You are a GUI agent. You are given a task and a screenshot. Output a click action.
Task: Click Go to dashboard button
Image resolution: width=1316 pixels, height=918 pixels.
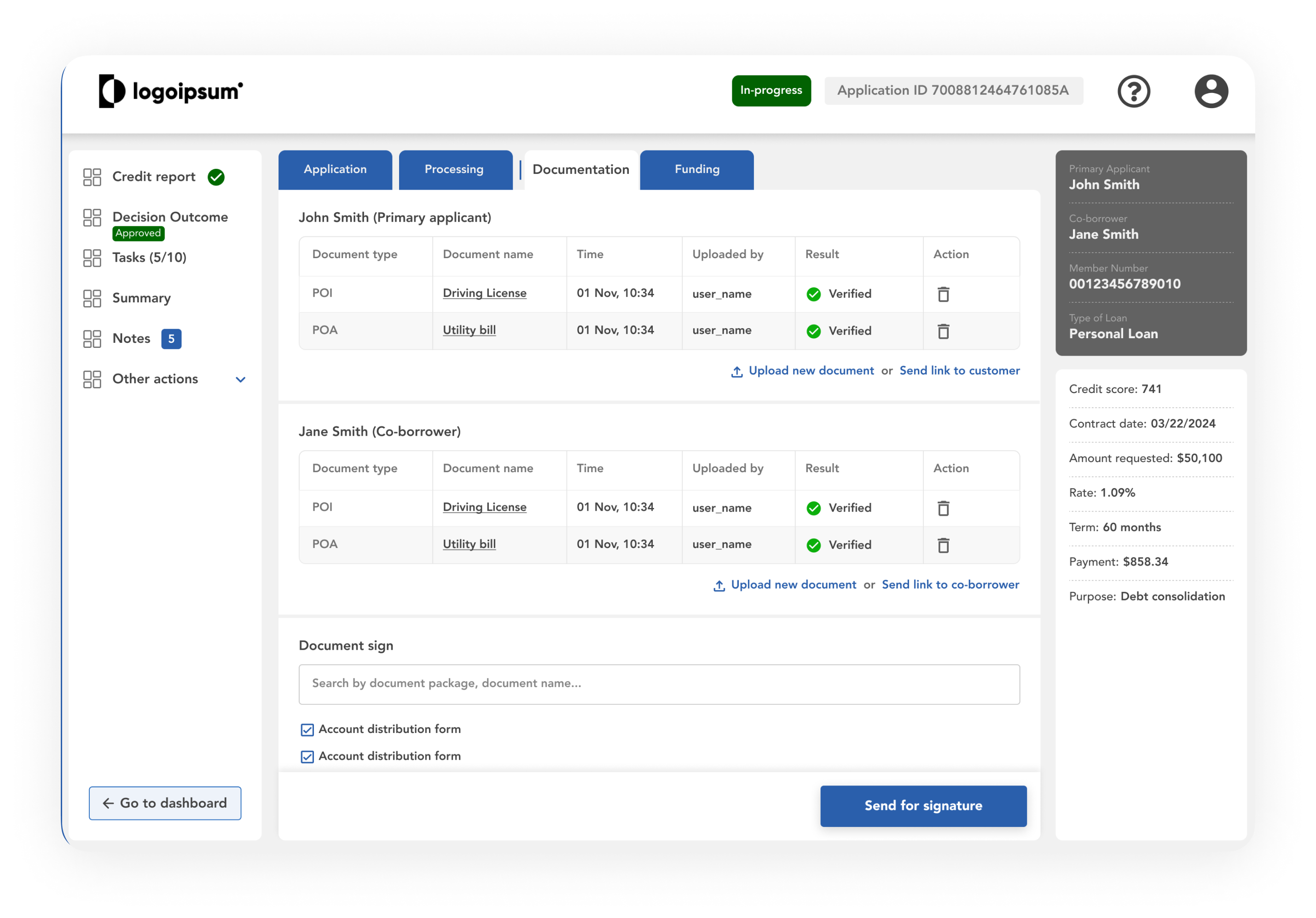coord(165,803)
